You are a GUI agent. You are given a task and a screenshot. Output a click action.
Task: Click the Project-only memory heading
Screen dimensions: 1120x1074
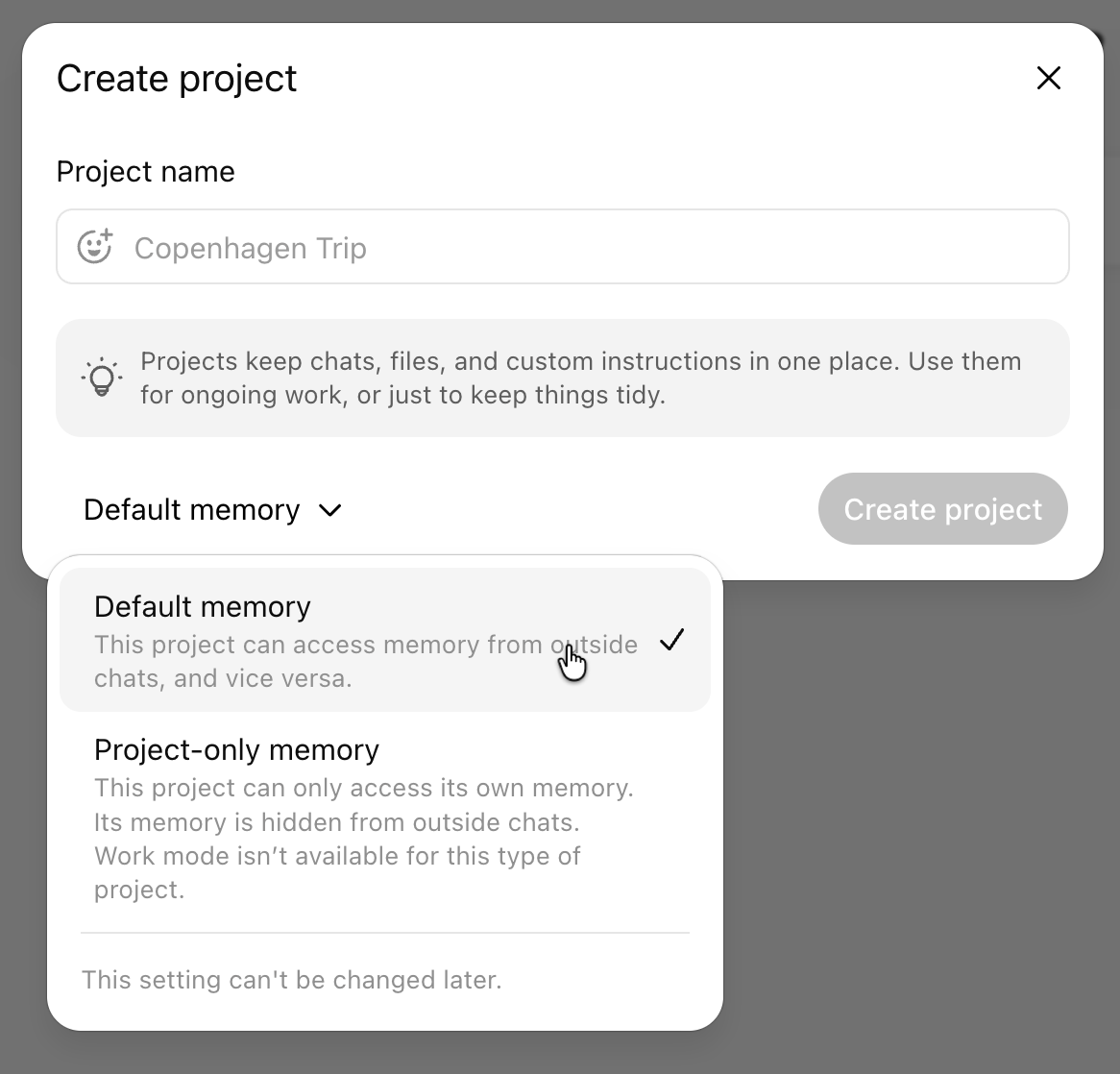(236, 750)
